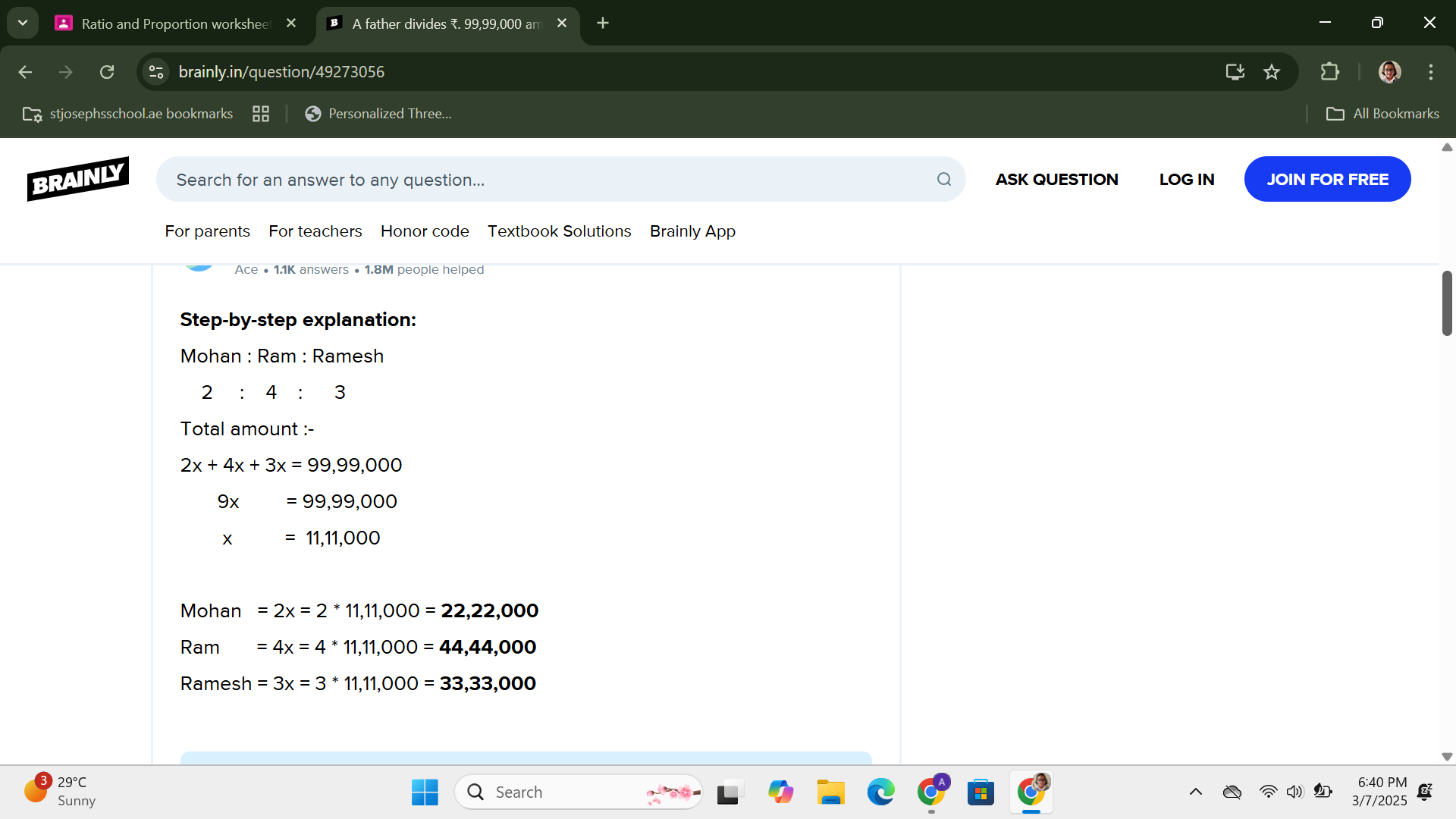Screen dimensions: 1456x819
Task: Open Microsoft Edge from the taskbar
Action: (x=880, y=792)
